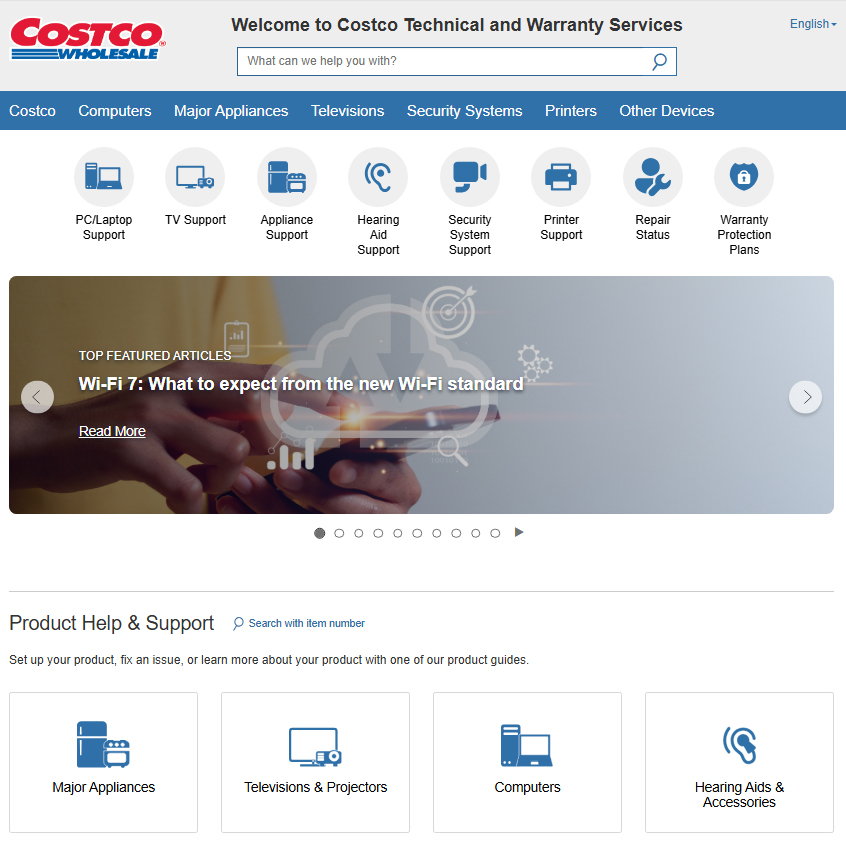Go to previous carousel slide arrow

[x=37, y=397]
